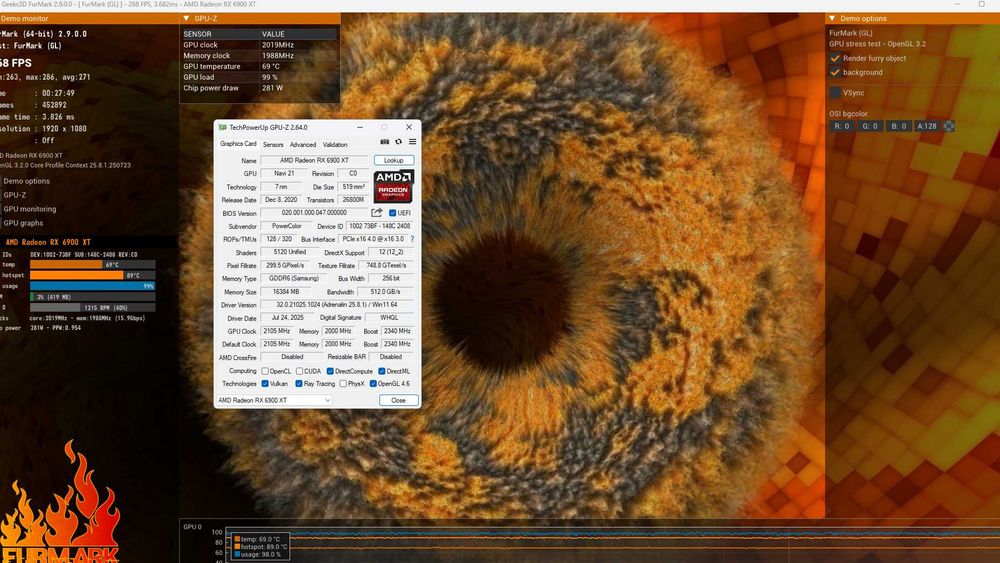
Task: Toggle the UEFI checkbox
Action: click(x=392, y=213)
